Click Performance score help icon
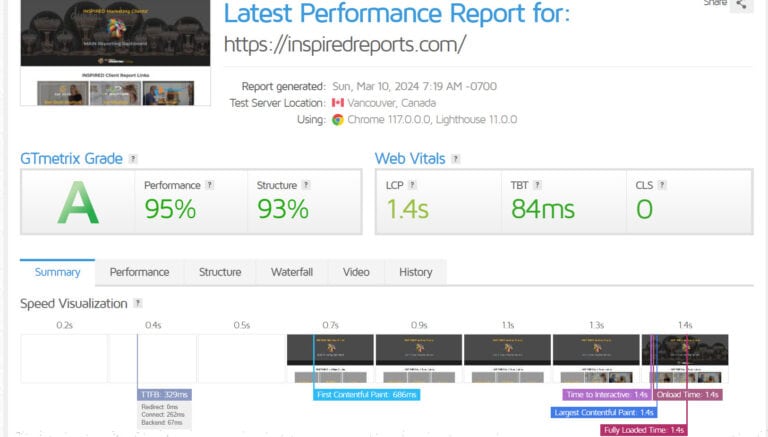The height and width of the screenshot is (437, 768). coord(210,185)
